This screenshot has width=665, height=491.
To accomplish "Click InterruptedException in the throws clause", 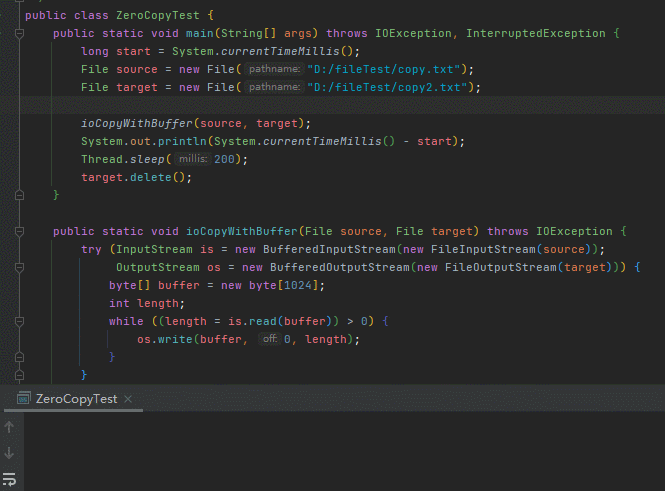I will point(536,33).
